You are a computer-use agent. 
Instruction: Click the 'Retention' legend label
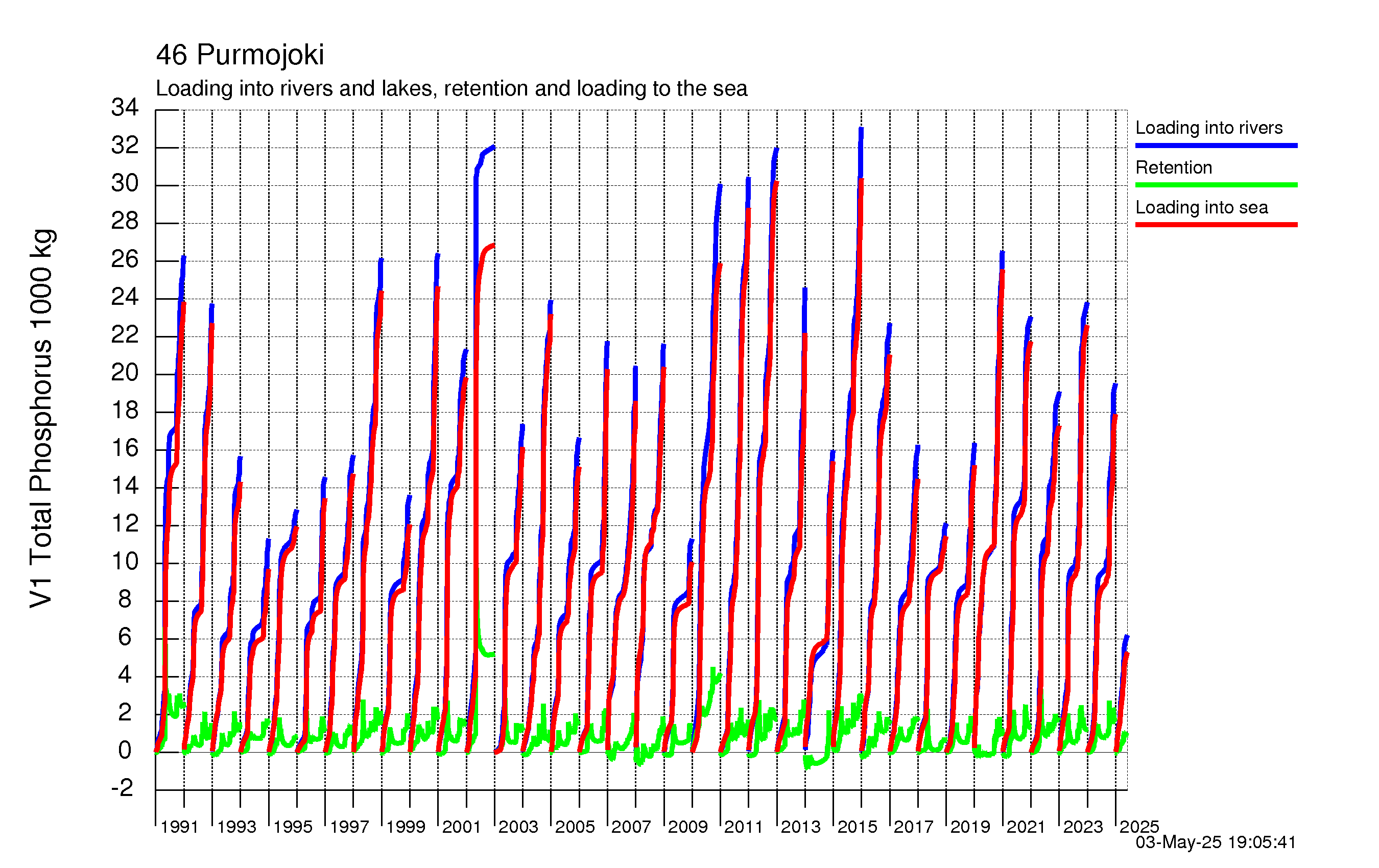(x=1173, y=167)
